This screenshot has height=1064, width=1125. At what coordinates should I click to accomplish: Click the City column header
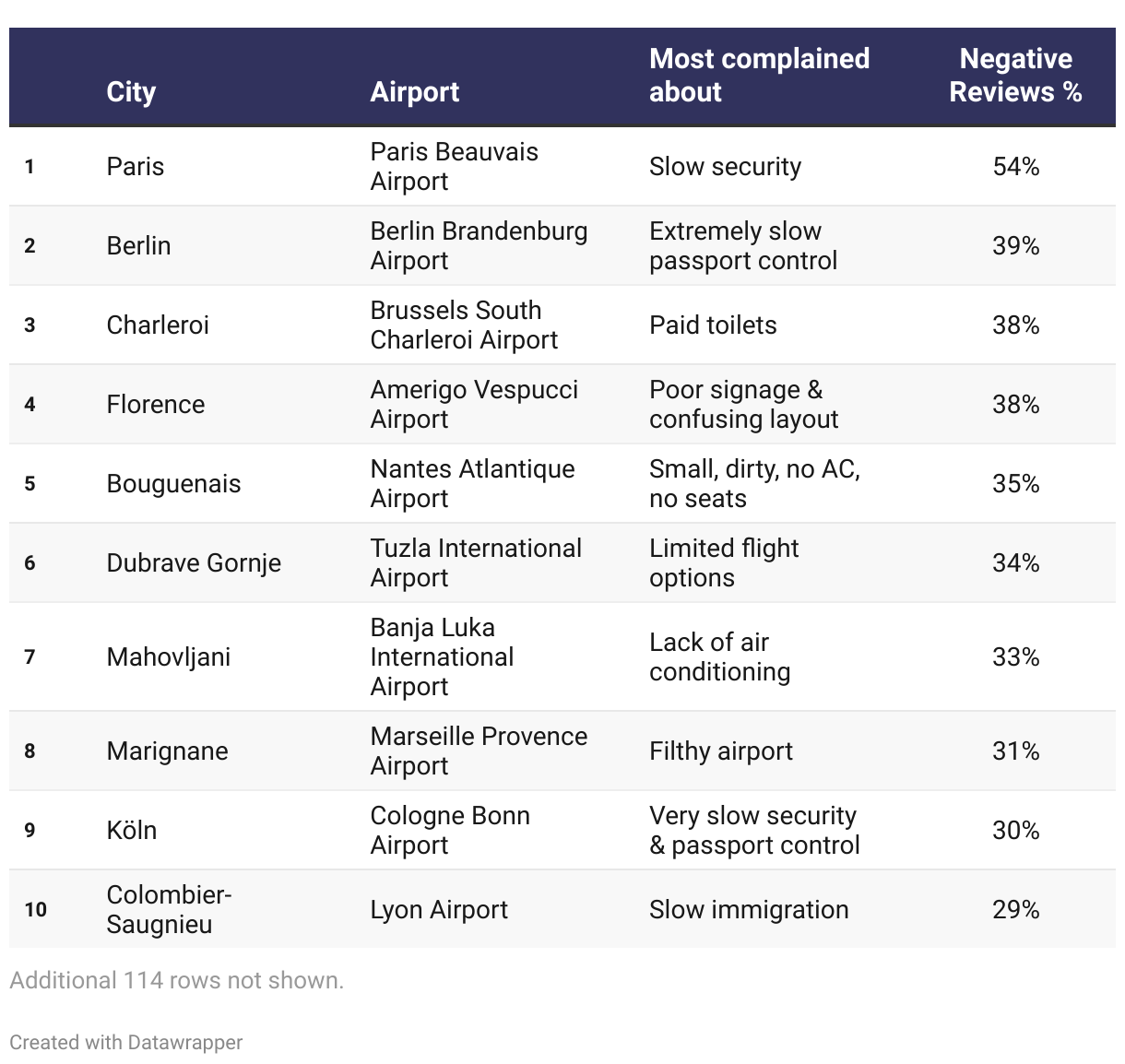coord(131,92)
